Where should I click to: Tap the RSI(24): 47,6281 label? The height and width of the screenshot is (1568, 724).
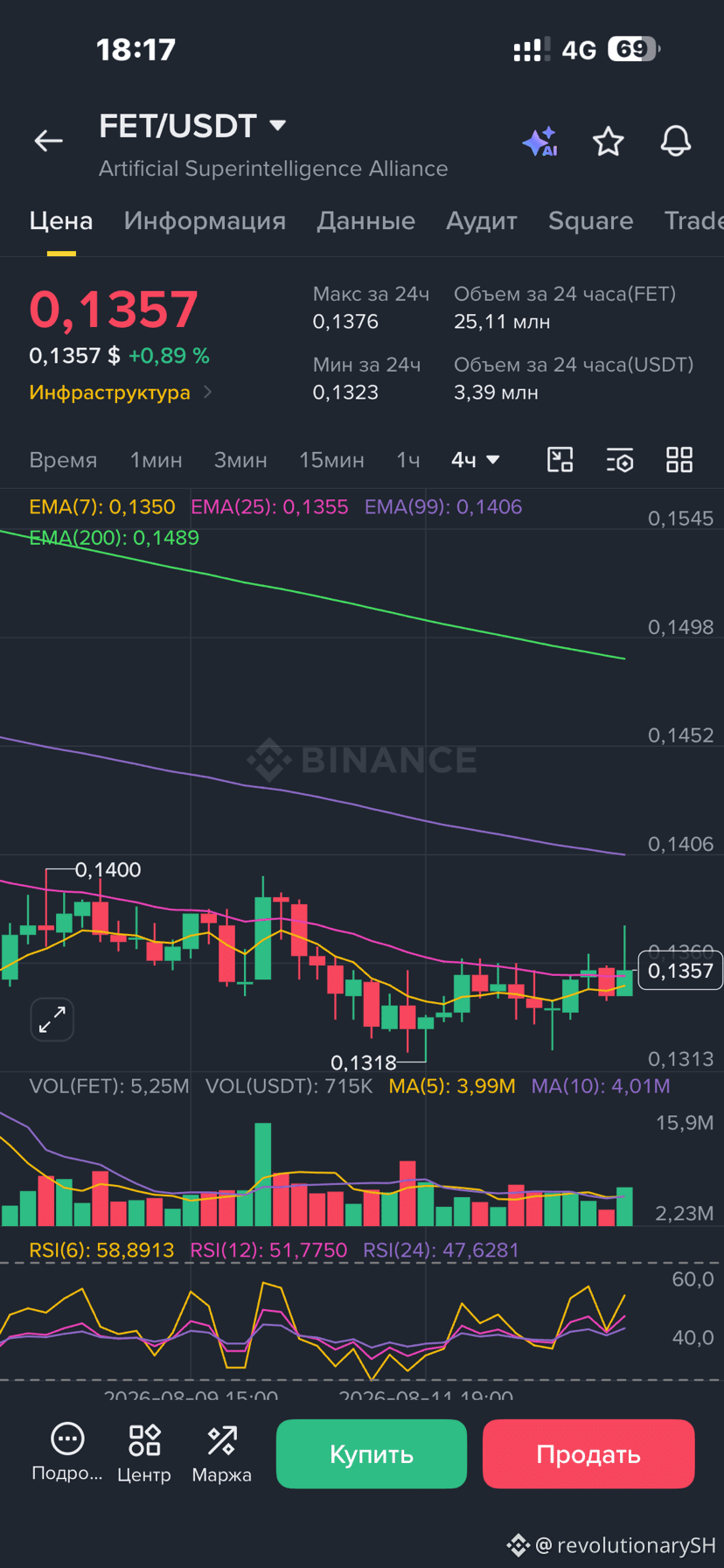441,1251
